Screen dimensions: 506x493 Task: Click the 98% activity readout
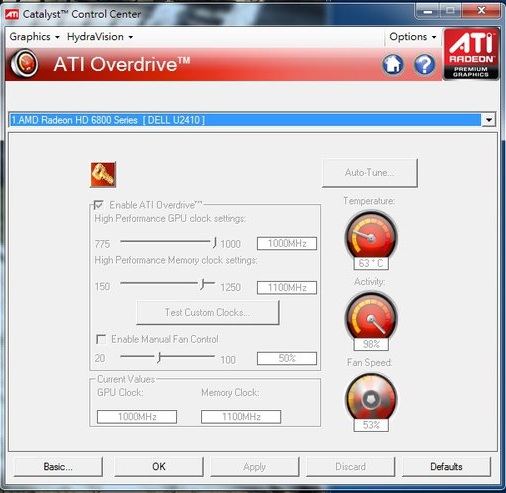[371, 344]
